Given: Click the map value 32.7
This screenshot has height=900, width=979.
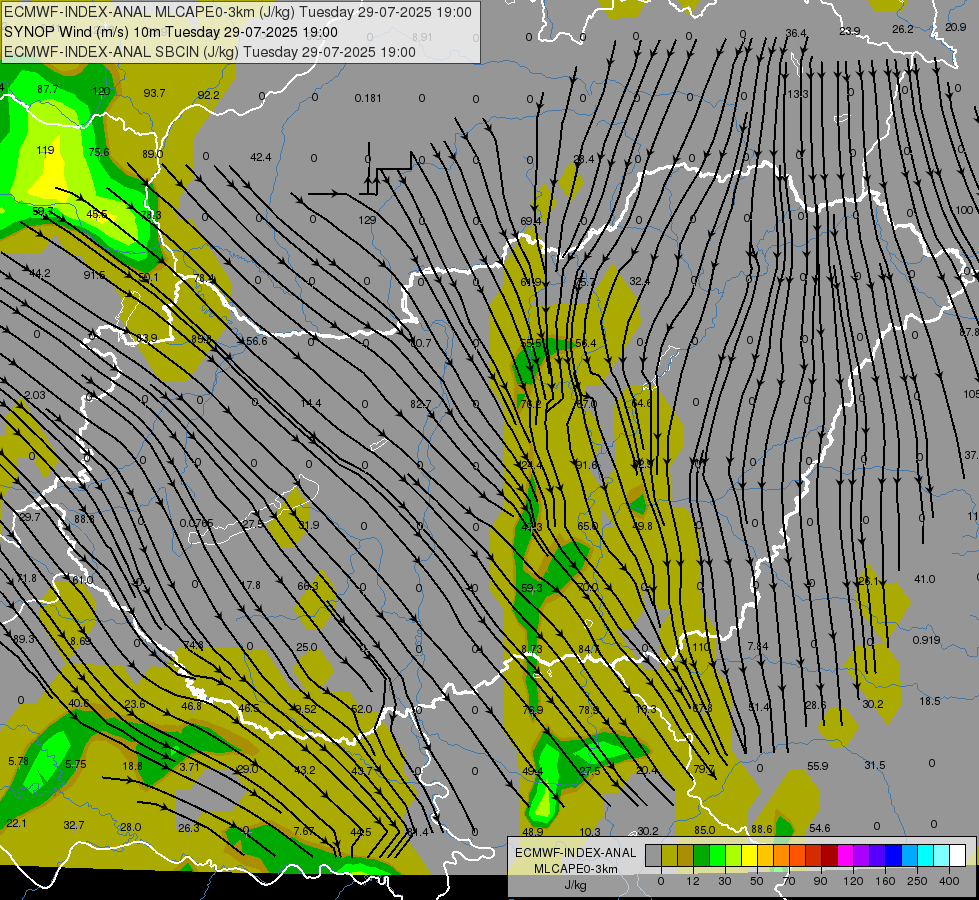Looking at the screenshot, I should [74, 825].
